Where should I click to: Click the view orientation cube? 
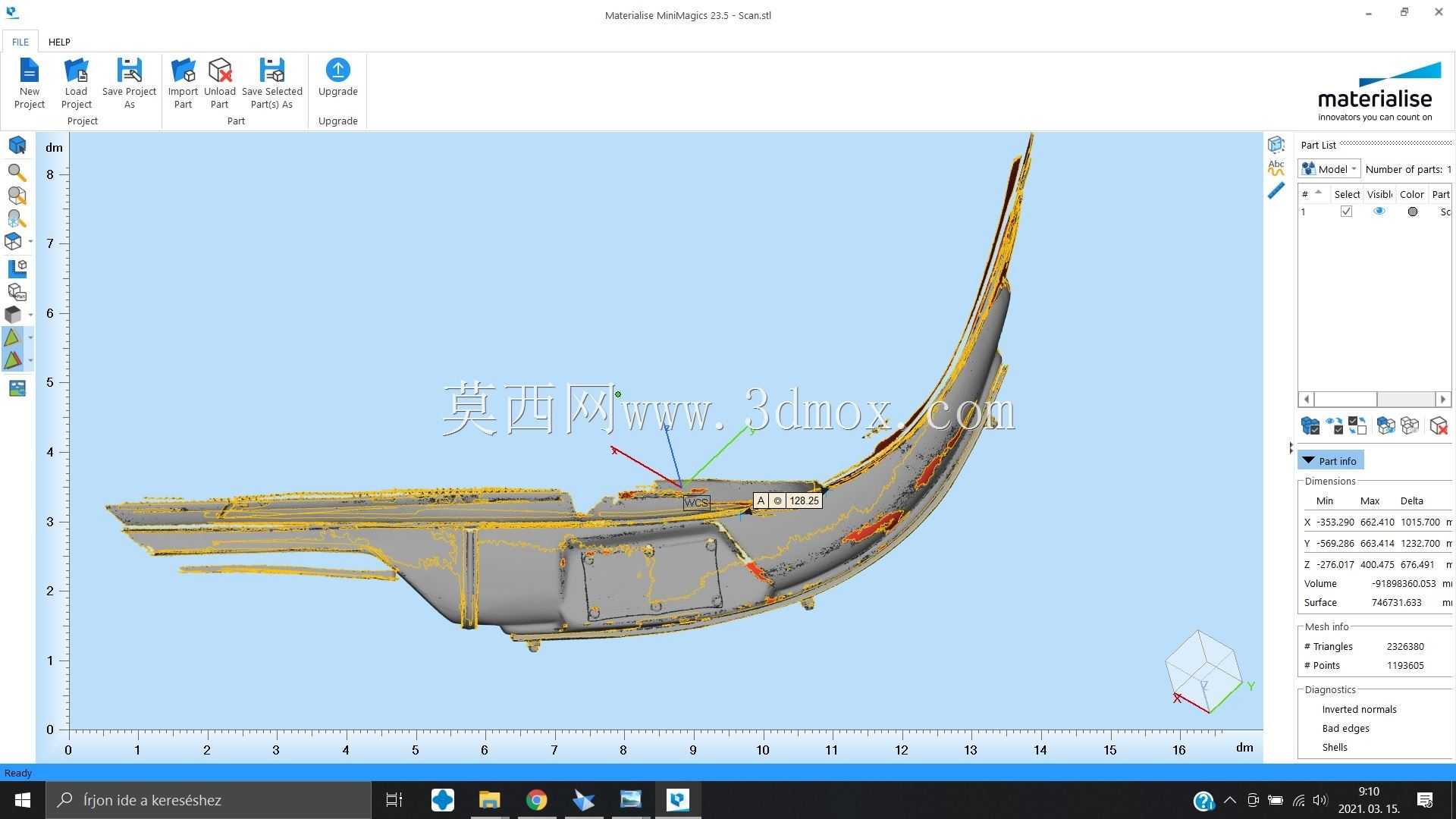1204,671
